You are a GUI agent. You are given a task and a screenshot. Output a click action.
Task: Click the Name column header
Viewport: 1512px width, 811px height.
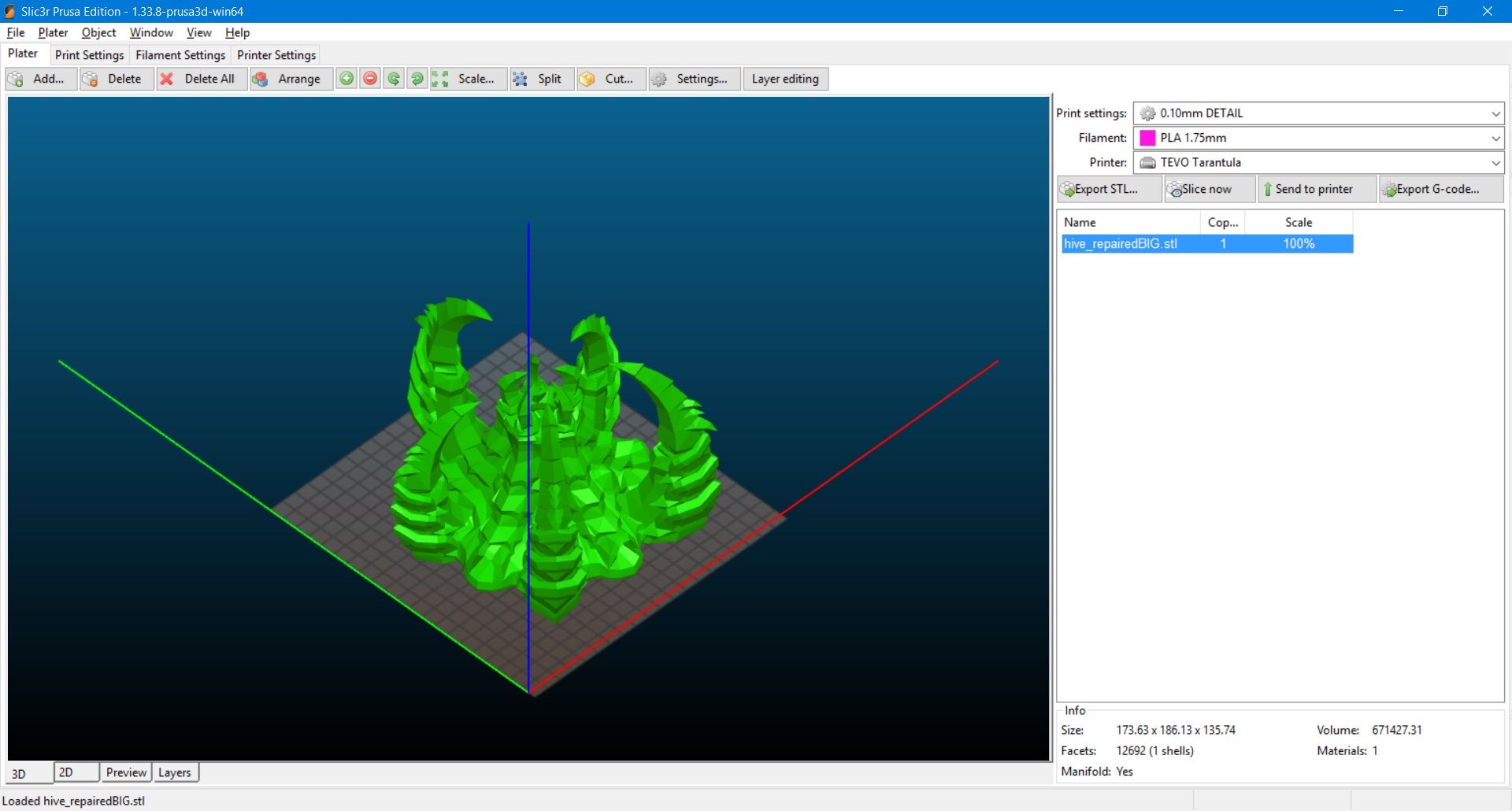(1130, 222)
